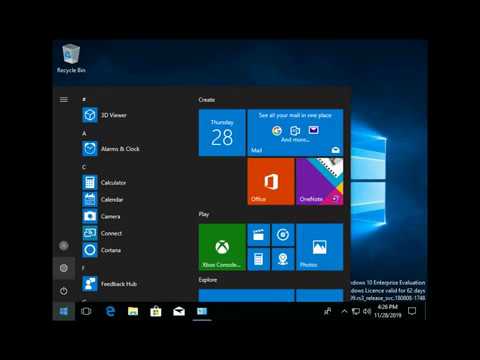This screenshot has width=480, height=360.
Task: Open network status tray icon
Action: (356, 311)
